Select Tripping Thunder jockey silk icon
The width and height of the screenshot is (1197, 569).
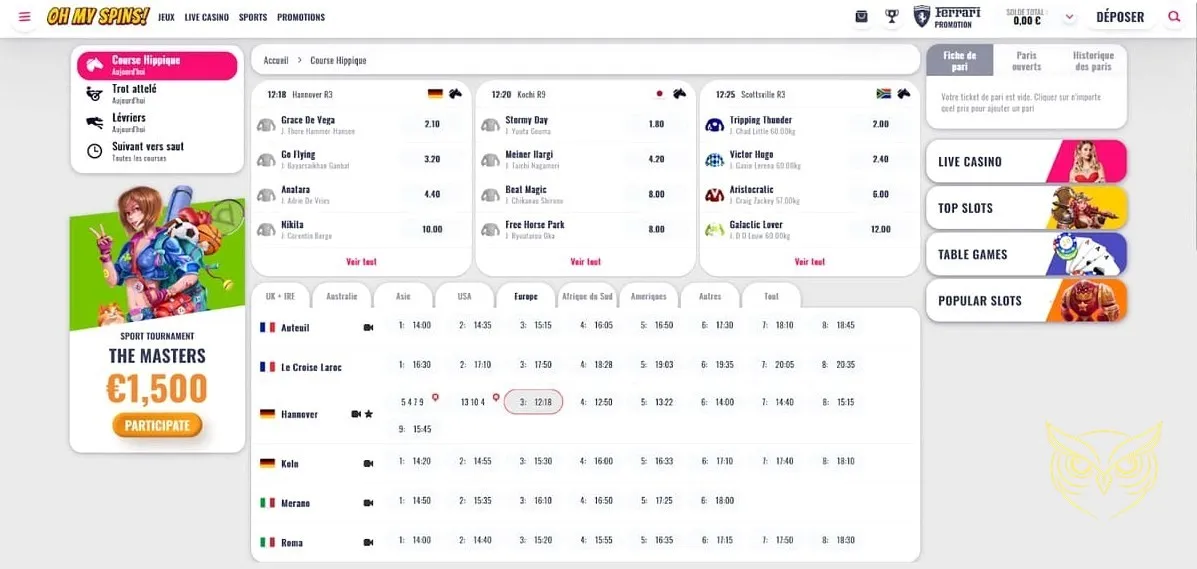(714, 125)
